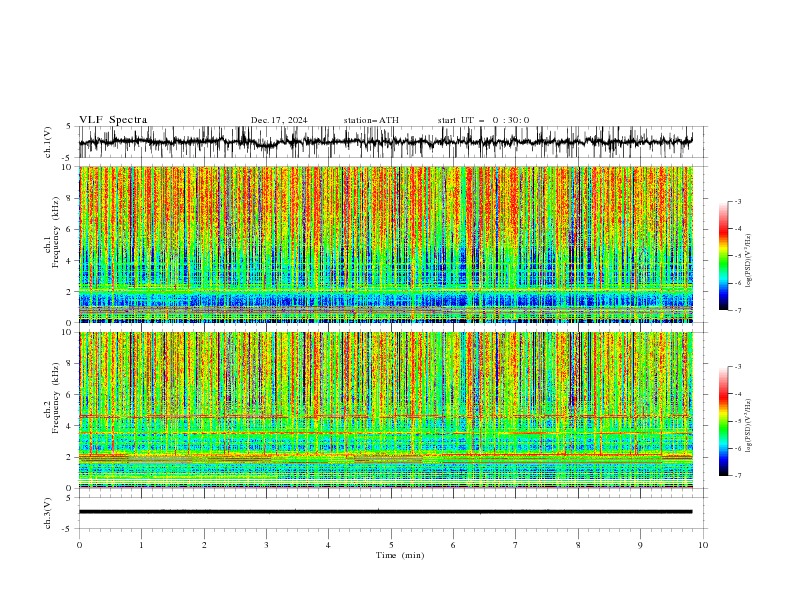Click the "ch.3(V)" axis label
Screen dimensions: 792x612
(48, 513)
